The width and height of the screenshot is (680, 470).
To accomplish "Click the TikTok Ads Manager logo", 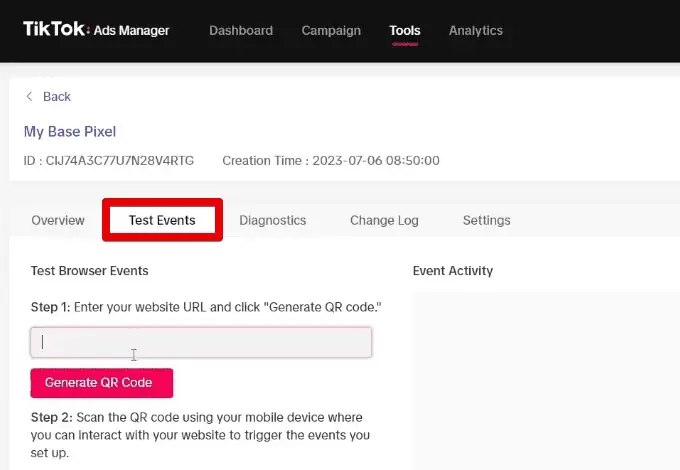I will coord(96,30).
